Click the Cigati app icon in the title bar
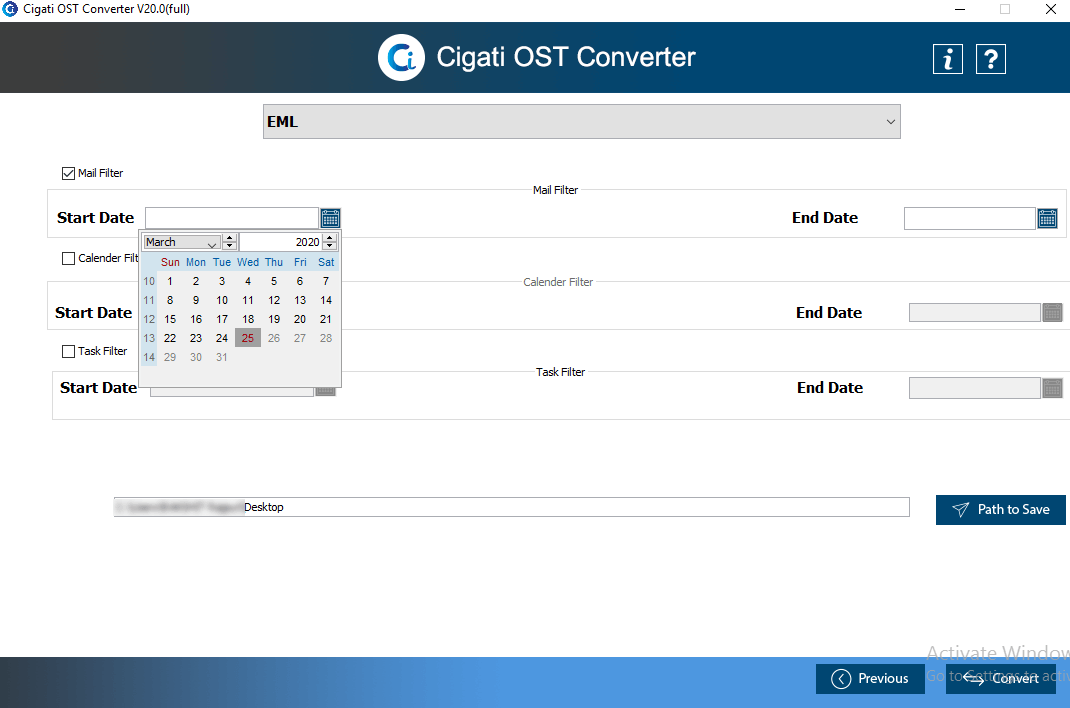The width and height of the screenshot is (1070, 708). tap(10, 9)
